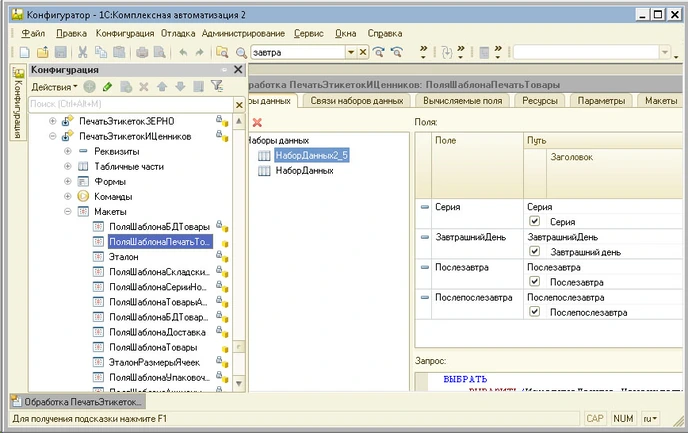688x433 pixels.
Task: Click the Cut scissors icon
Action: (x=82, y=52)
